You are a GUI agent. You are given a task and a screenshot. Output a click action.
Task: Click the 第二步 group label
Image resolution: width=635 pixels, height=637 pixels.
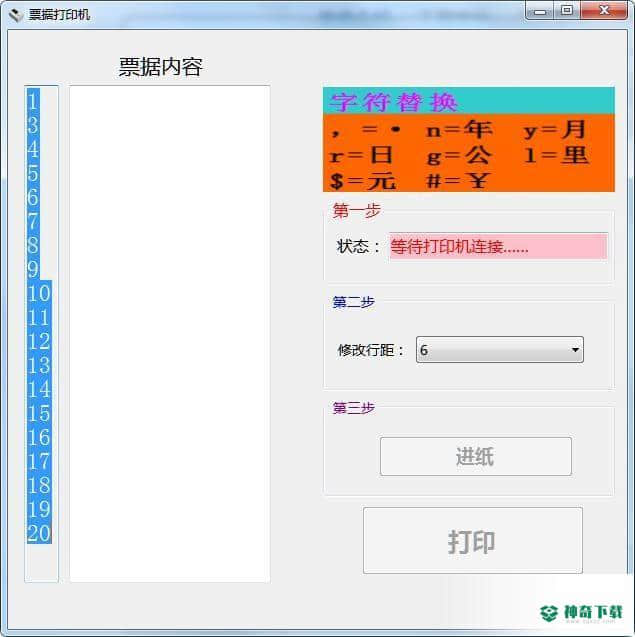tap(353, 302)
